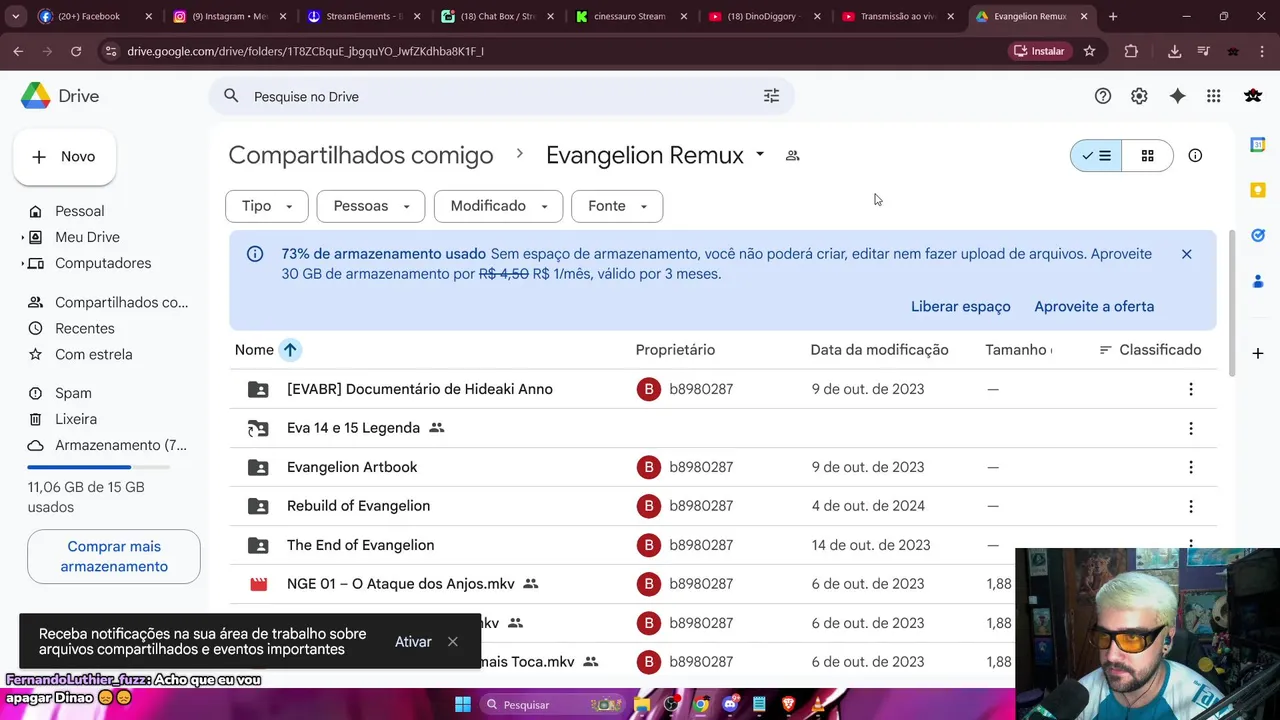This screenshot has width=1280, height=720.
Task: Bookmark this page with star icon
Action: pos(1089,51)
